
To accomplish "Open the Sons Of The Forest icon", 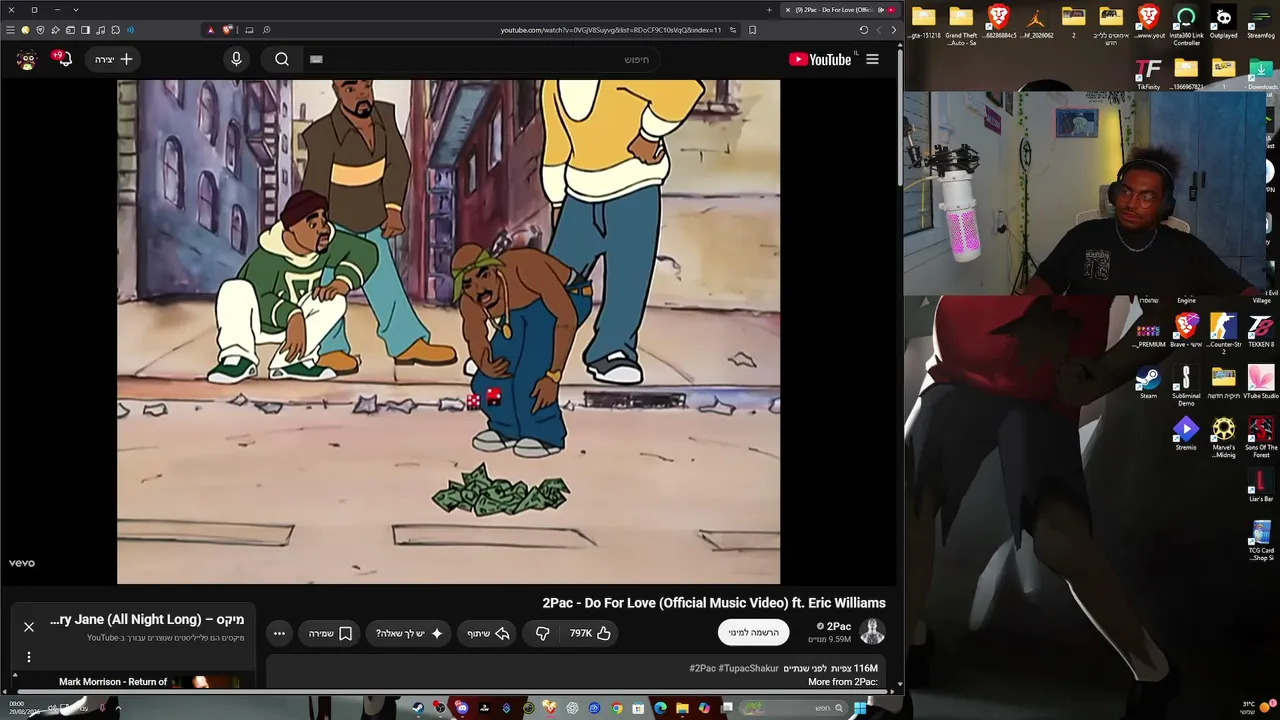I will [1261, 437].
